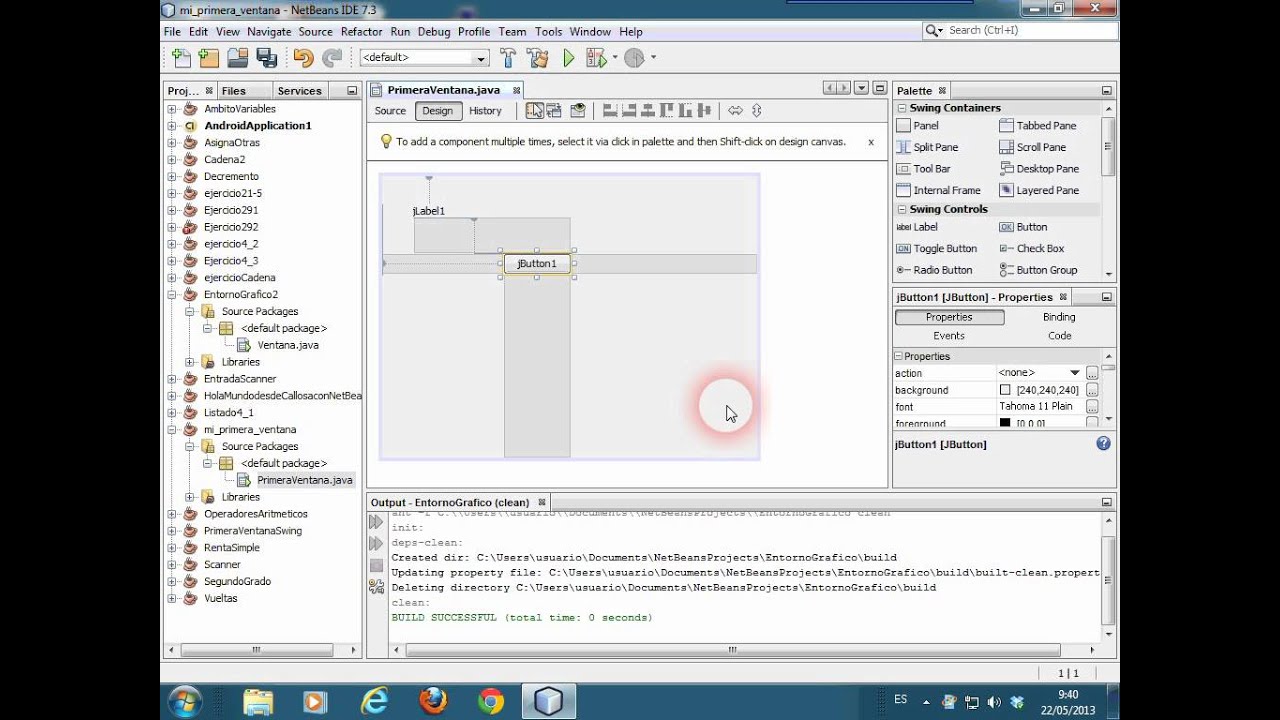The width and height of the screenshot is (1280, 720).
Task: Toggle vertical resizability arrow icon
Action: [757, 111]
